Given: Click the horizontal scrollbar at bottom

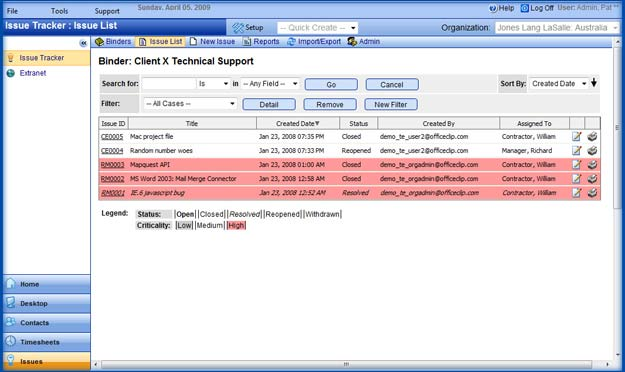Looking at the screenshot, I should pos(346,364).
